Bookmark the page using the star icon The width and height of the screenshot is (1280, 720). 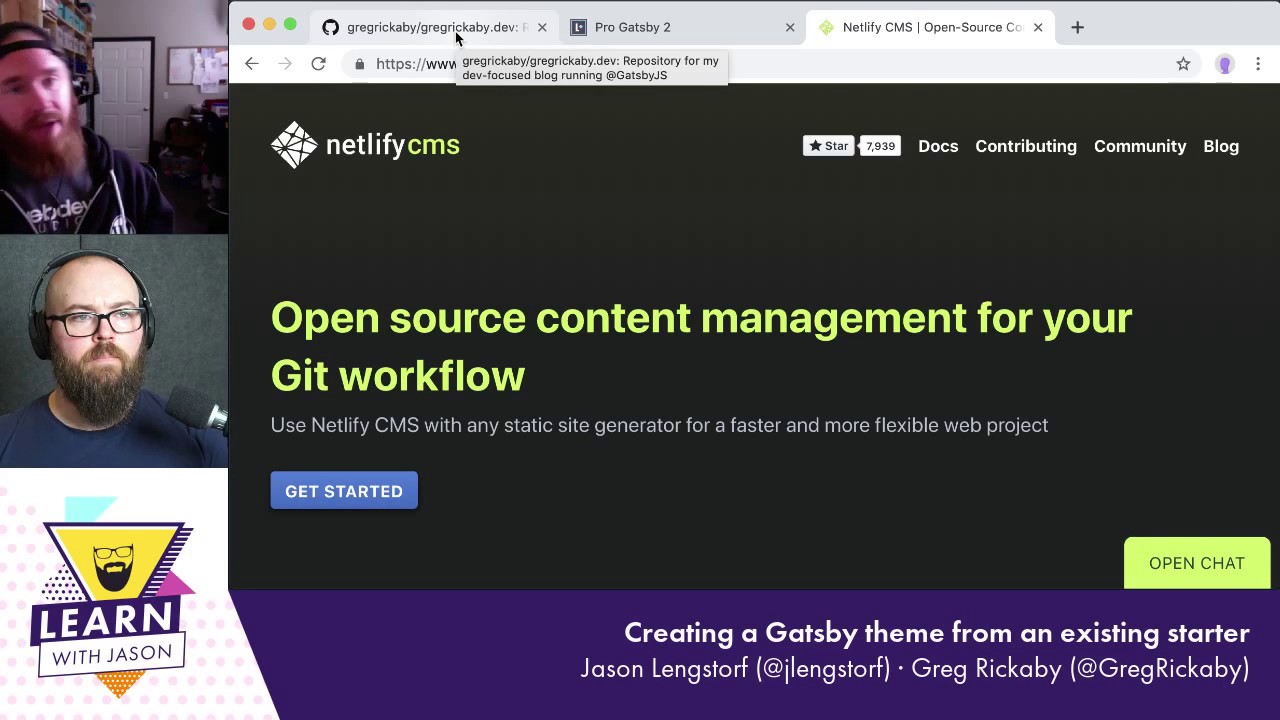click(x=1183, y=63)
